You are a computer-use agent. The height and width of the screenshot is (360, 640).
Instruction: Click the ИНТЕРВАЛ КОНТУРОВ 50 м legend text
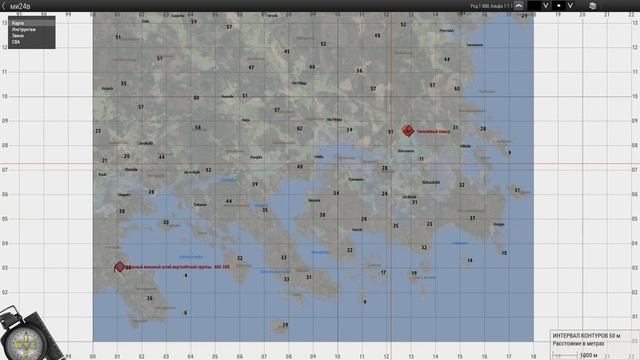point(586,336)
